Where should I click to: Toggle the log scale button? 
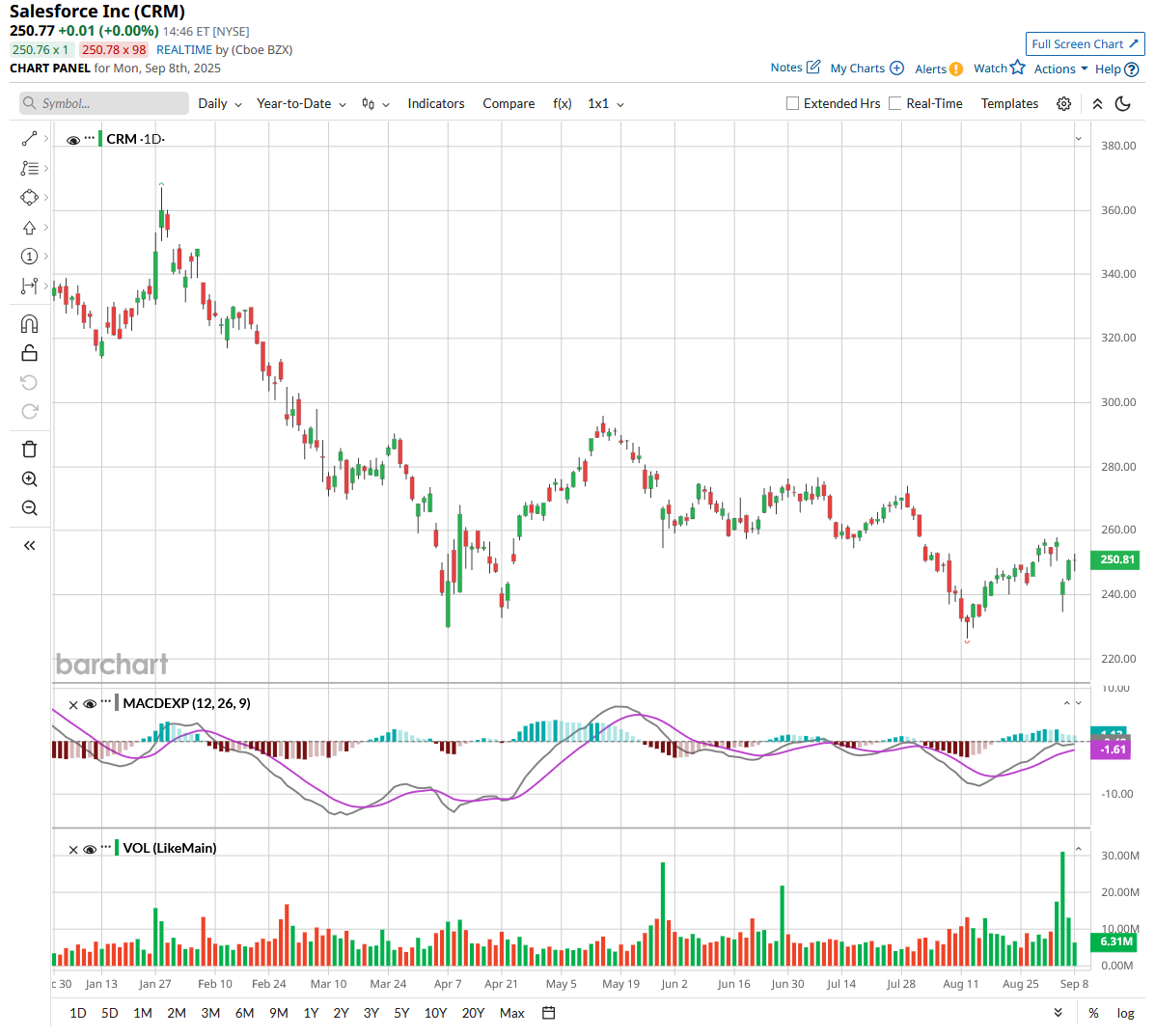1125,1013
